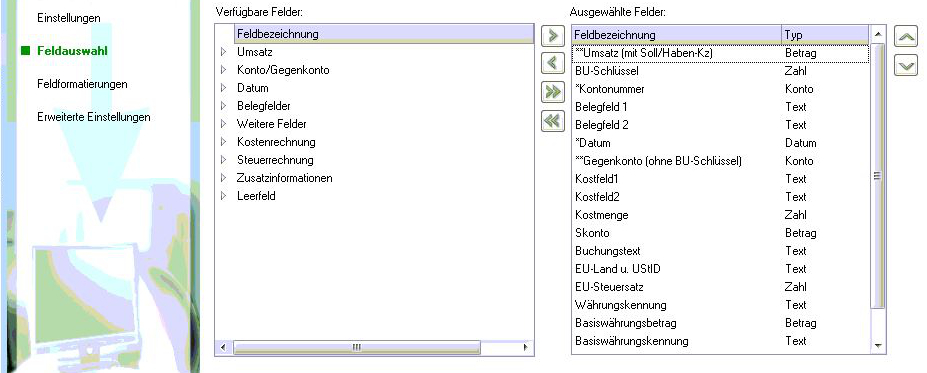Screen dimensions: 927x373
Task: Remove selected field with single left arrow
Action: (553, 63)
